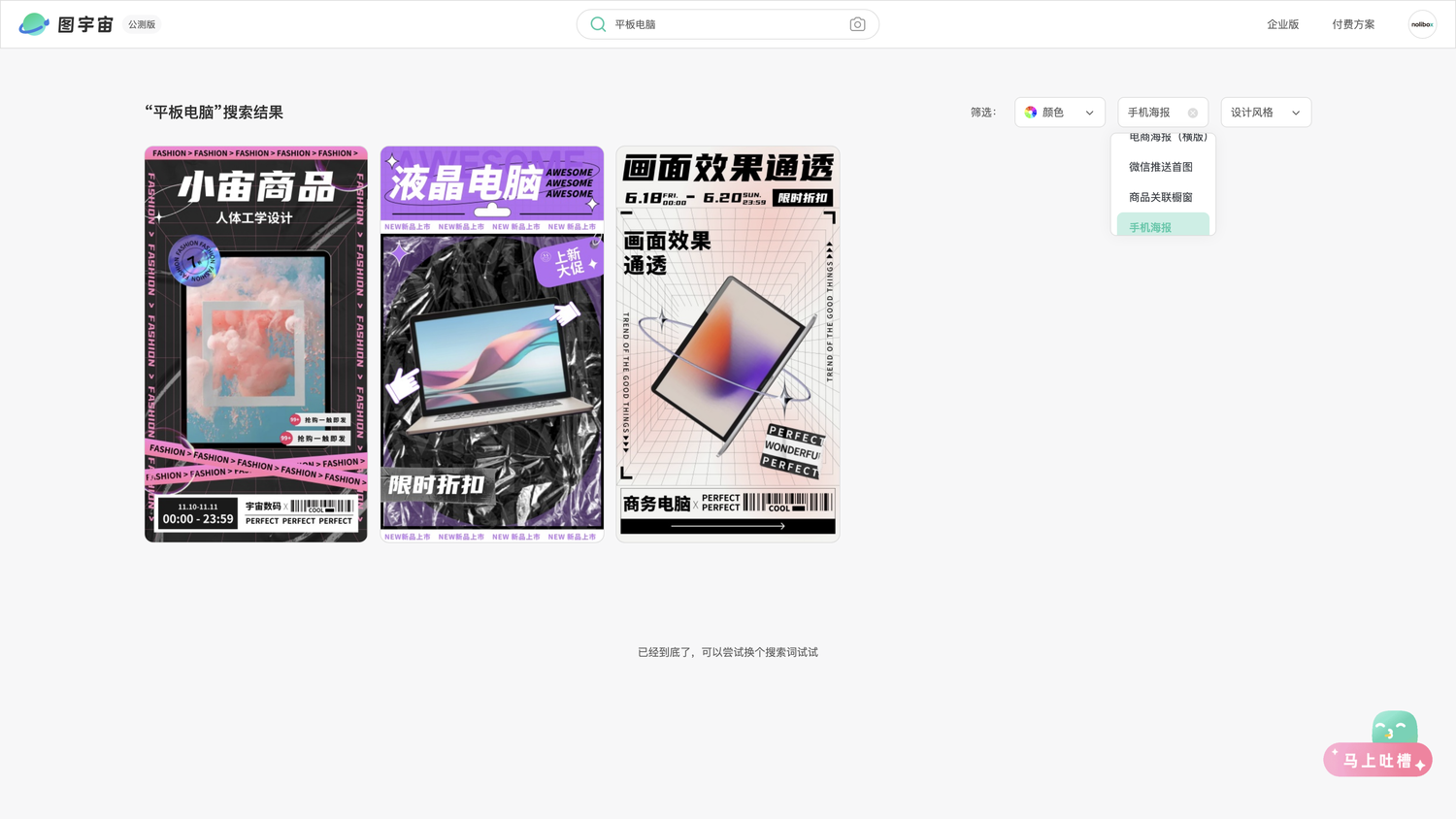The height and width of the screenshot is (819, 1456).
Task: Click the 马上吐槽 feedback button
Action: [x=1377, y=760]
